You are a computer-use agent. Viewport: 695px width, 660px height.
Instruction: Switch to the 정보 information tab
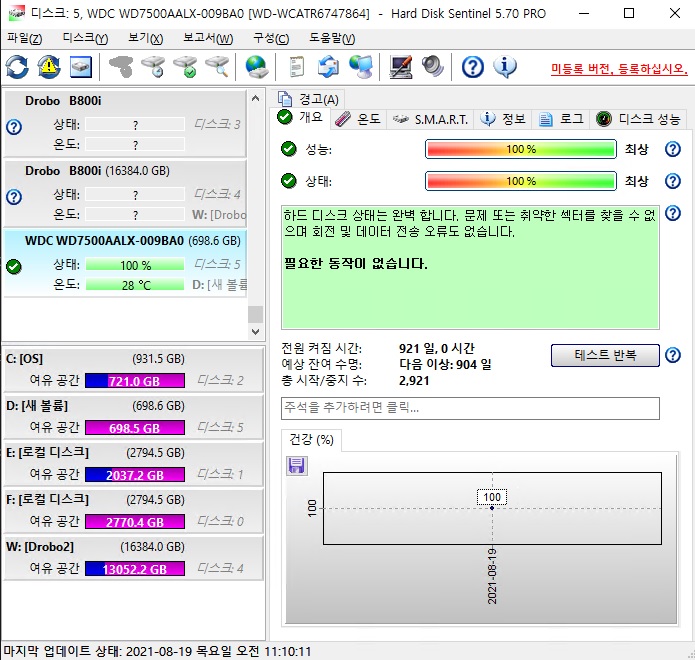tap(503, 119)
